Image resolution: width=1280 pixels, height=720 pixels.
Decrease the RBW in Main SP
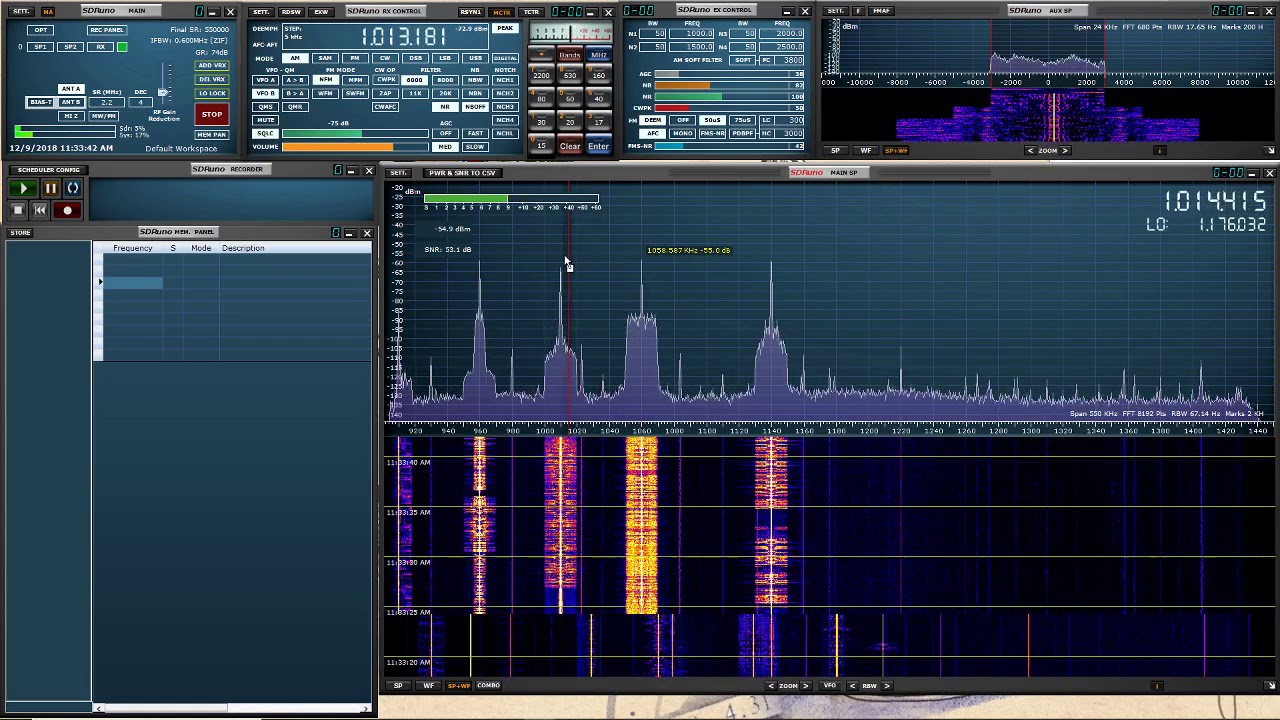[x=852, y=686]
